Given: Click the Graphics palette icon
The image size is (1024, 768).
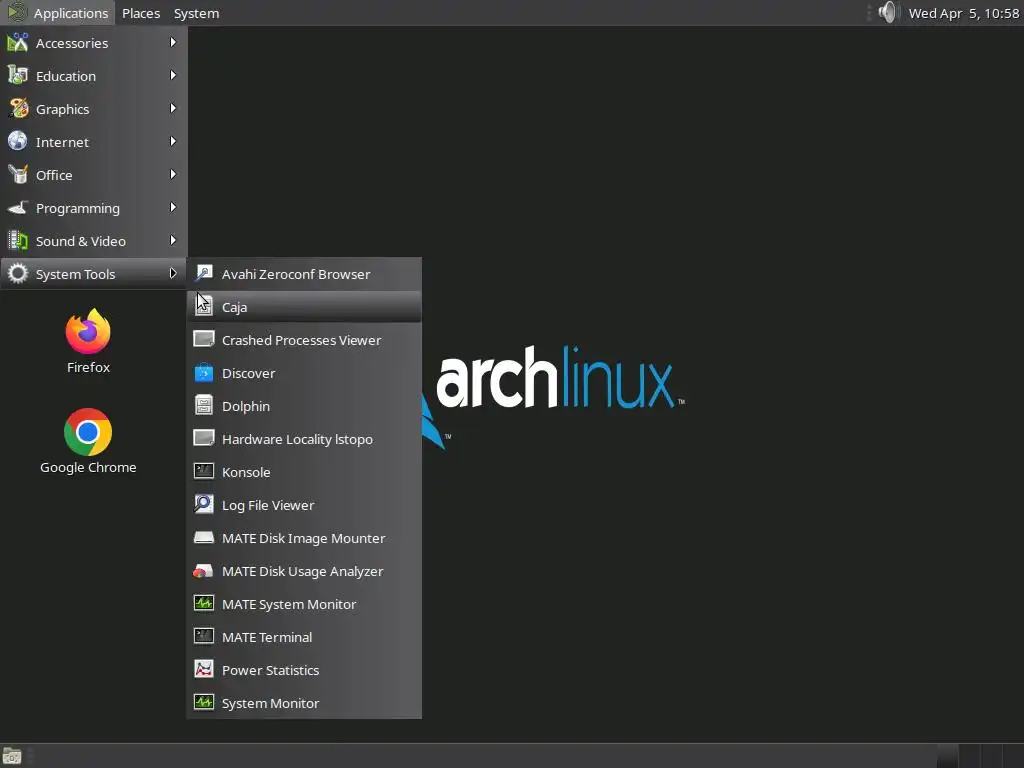Looking at the screenshot, I should [18, 109].
